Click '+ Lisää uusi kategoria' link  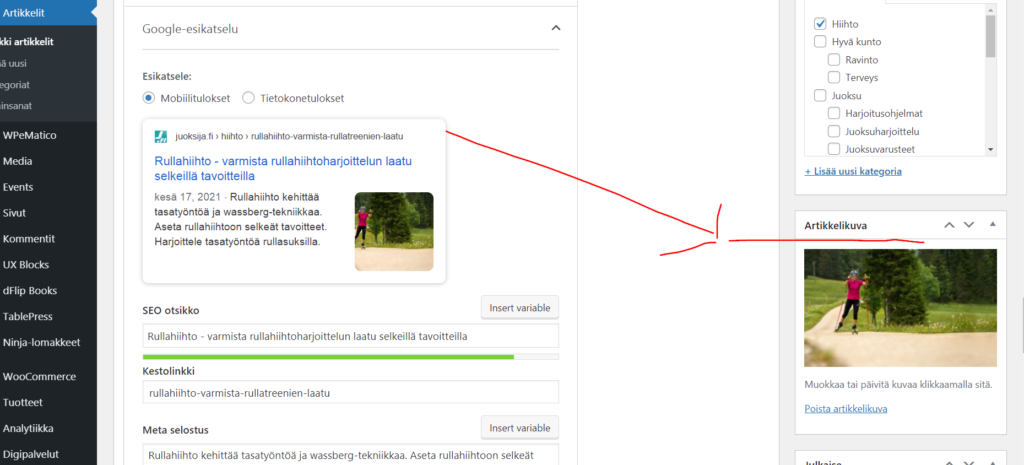[853, 171]
